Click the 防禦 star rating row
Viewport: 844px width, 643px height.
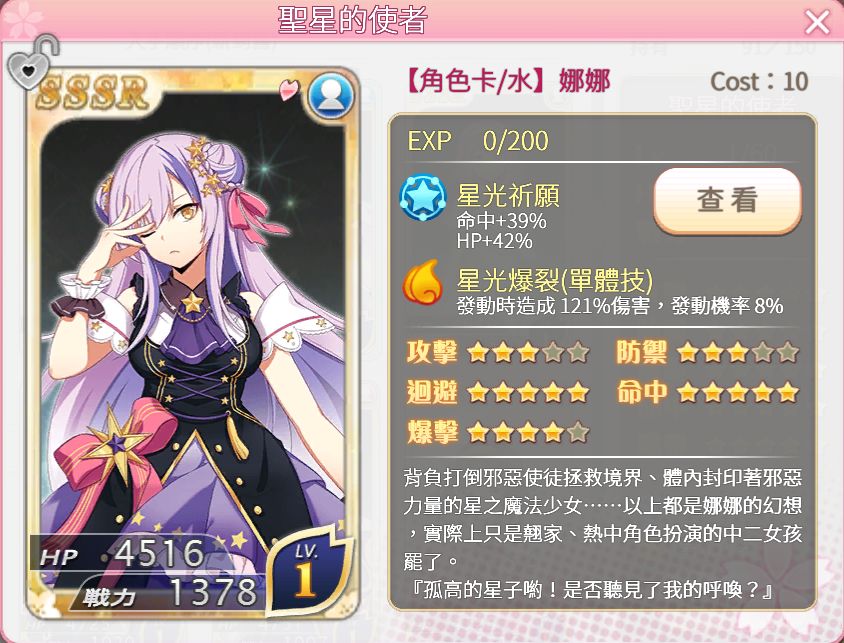(x=707, y=353)
